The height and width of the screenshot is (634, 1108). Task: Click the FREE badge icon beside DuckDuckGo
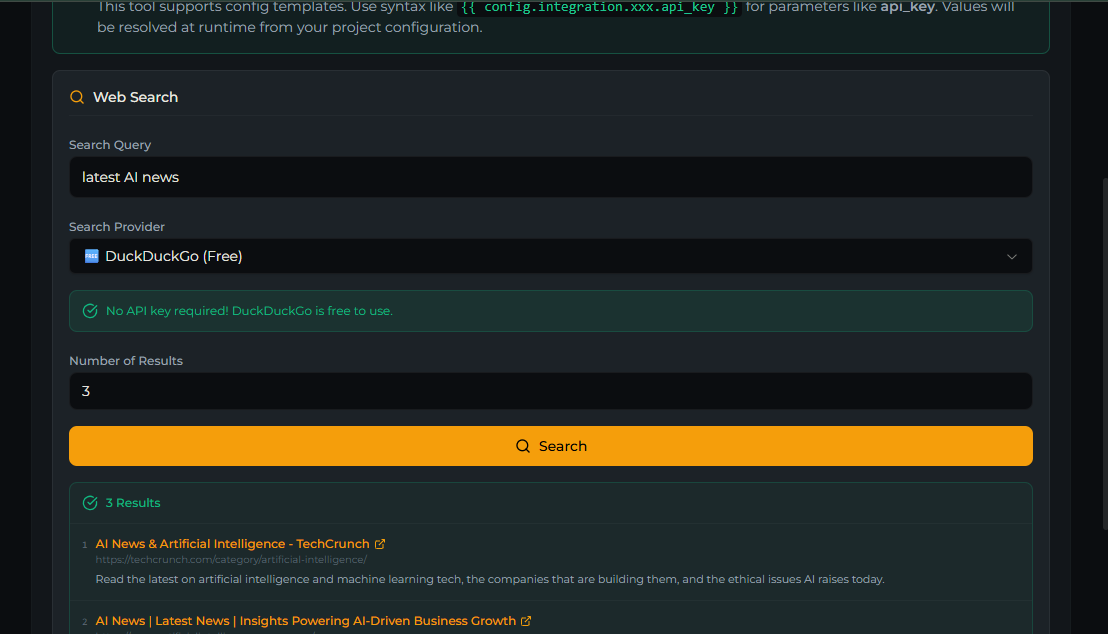[x=91, y=256]
